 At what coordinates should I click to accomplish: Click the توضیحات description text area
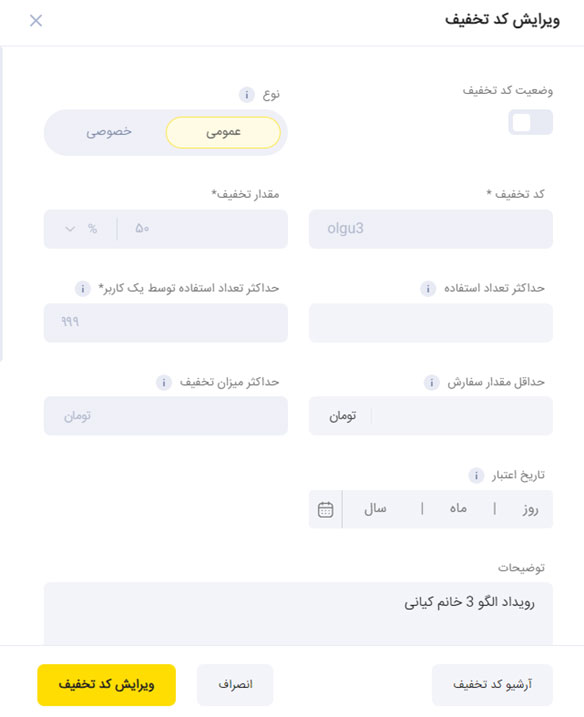(x=298, y=614)
